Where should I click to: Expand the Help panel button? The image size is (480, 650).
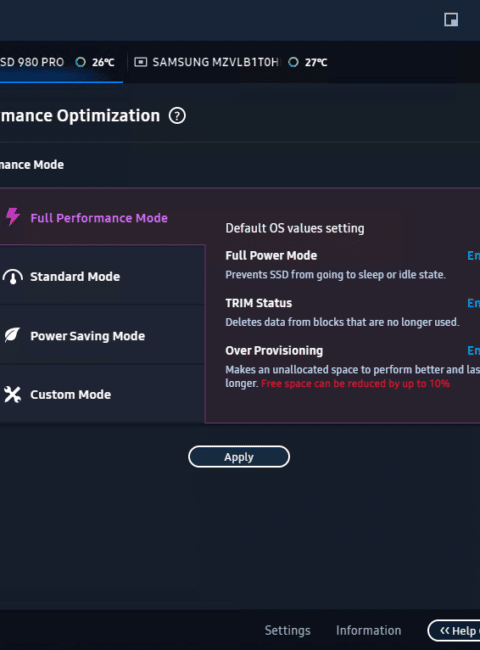coord(454,631)
